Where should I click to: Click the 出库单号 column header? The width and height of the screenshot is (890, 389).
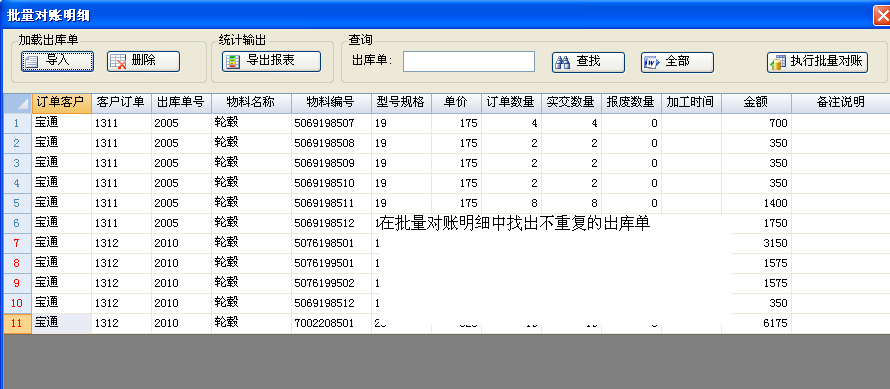pos(181,103)
